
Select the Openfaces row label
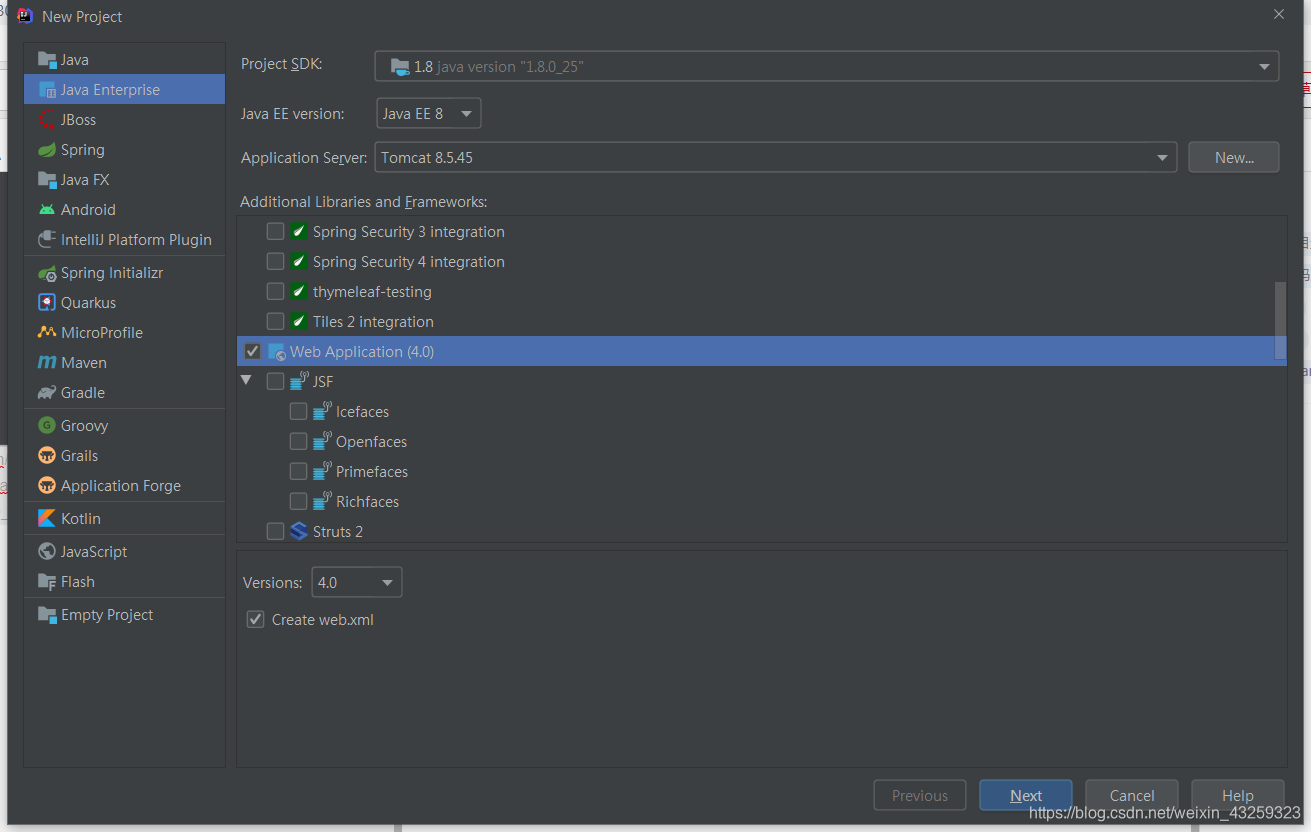click(372, 442)
